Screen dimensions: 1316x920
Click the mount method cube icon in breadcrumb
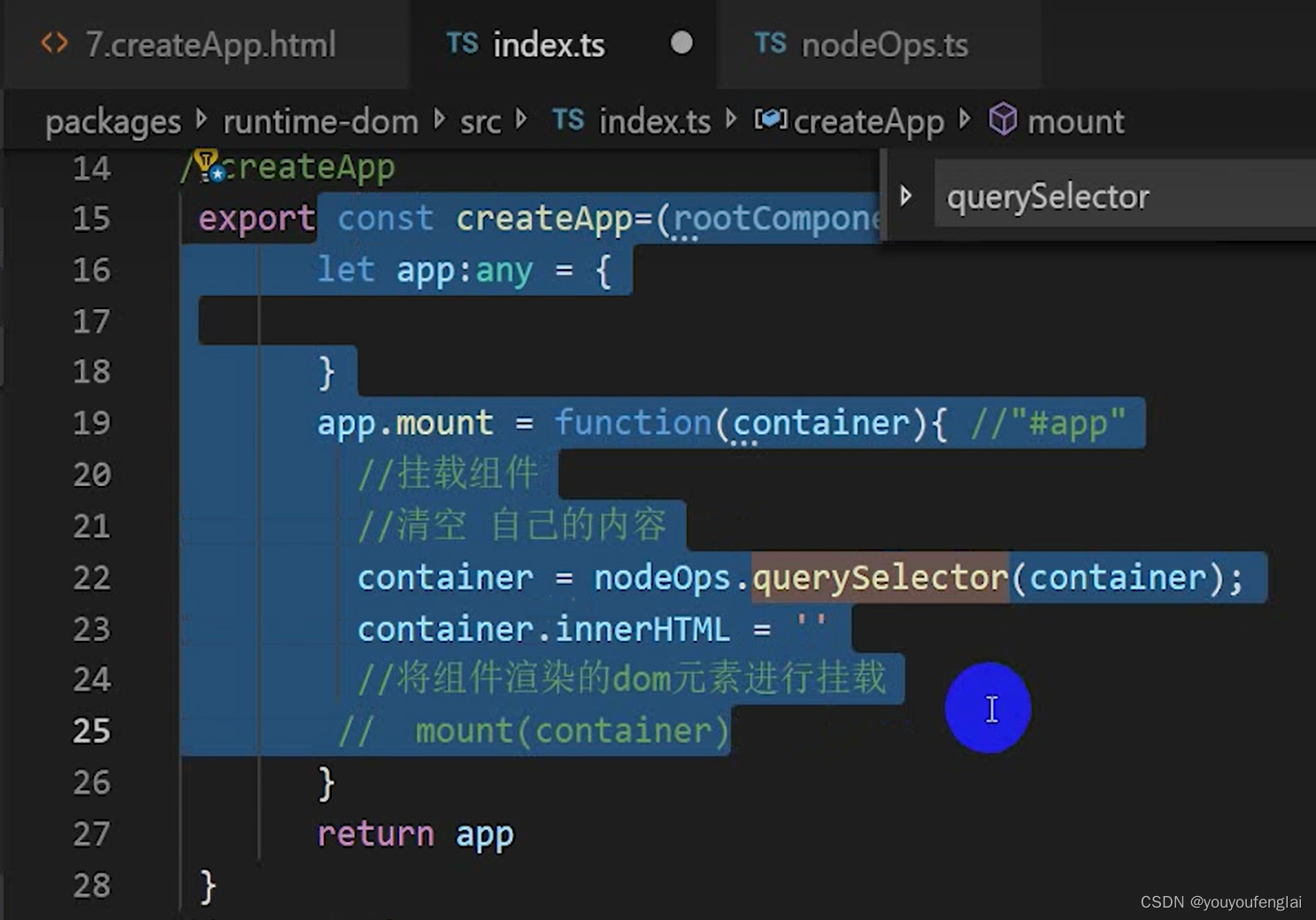click(x=1003, y=119)
